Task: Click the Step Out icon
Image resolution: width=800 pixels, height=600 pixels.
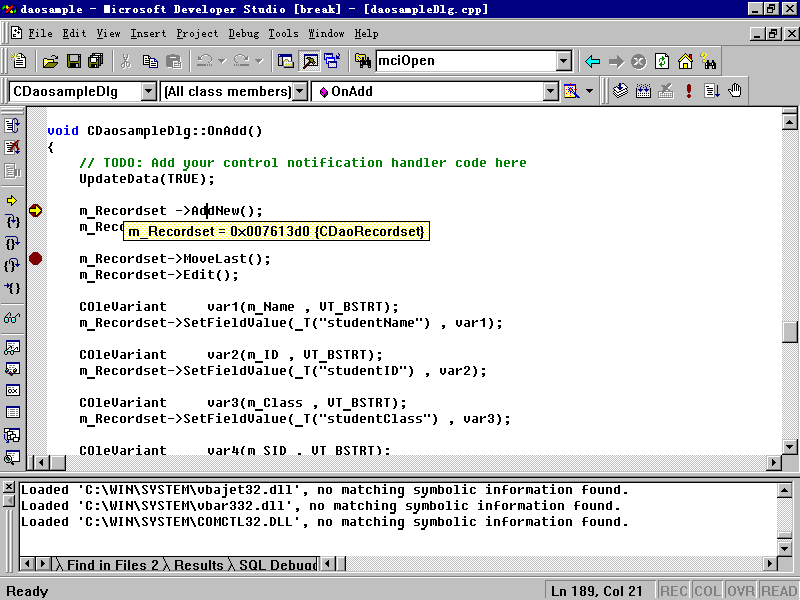Action: click(12, 265)
